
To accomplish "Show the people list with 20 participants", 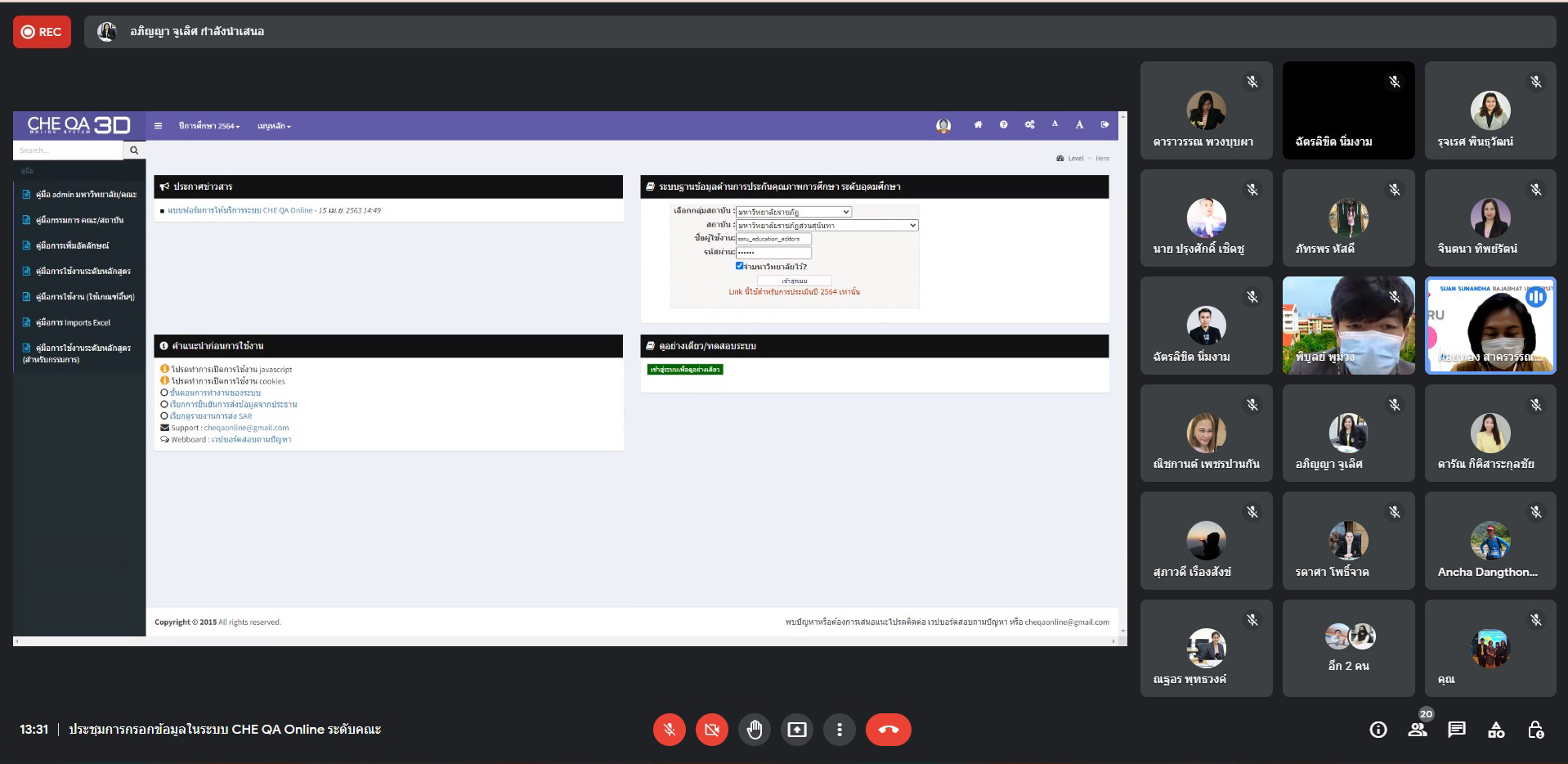I will (1418, 730).
